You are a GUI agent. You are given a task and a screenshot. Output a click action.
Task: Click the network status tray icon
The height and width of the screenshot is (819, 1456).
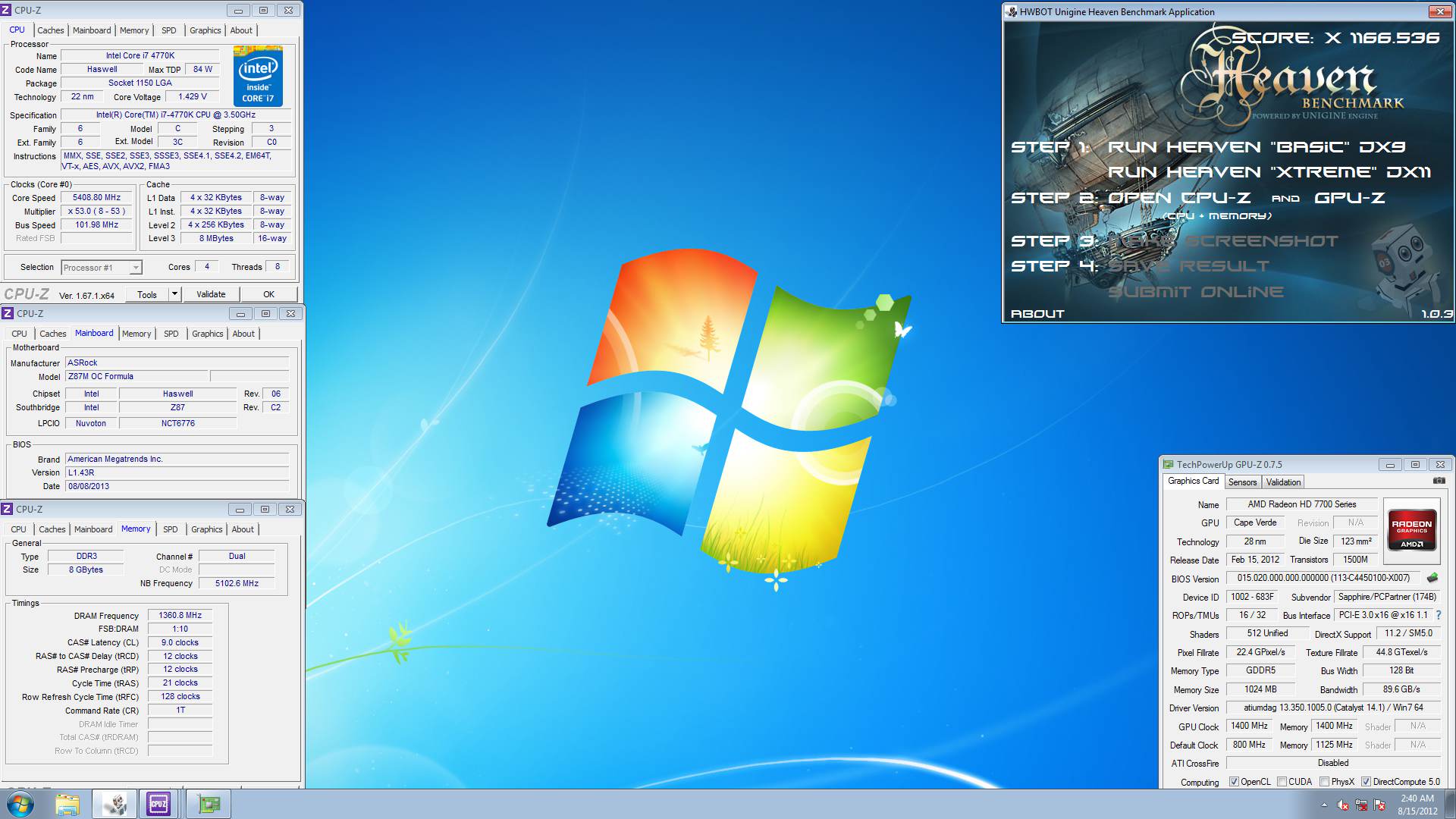(1361, 805)
